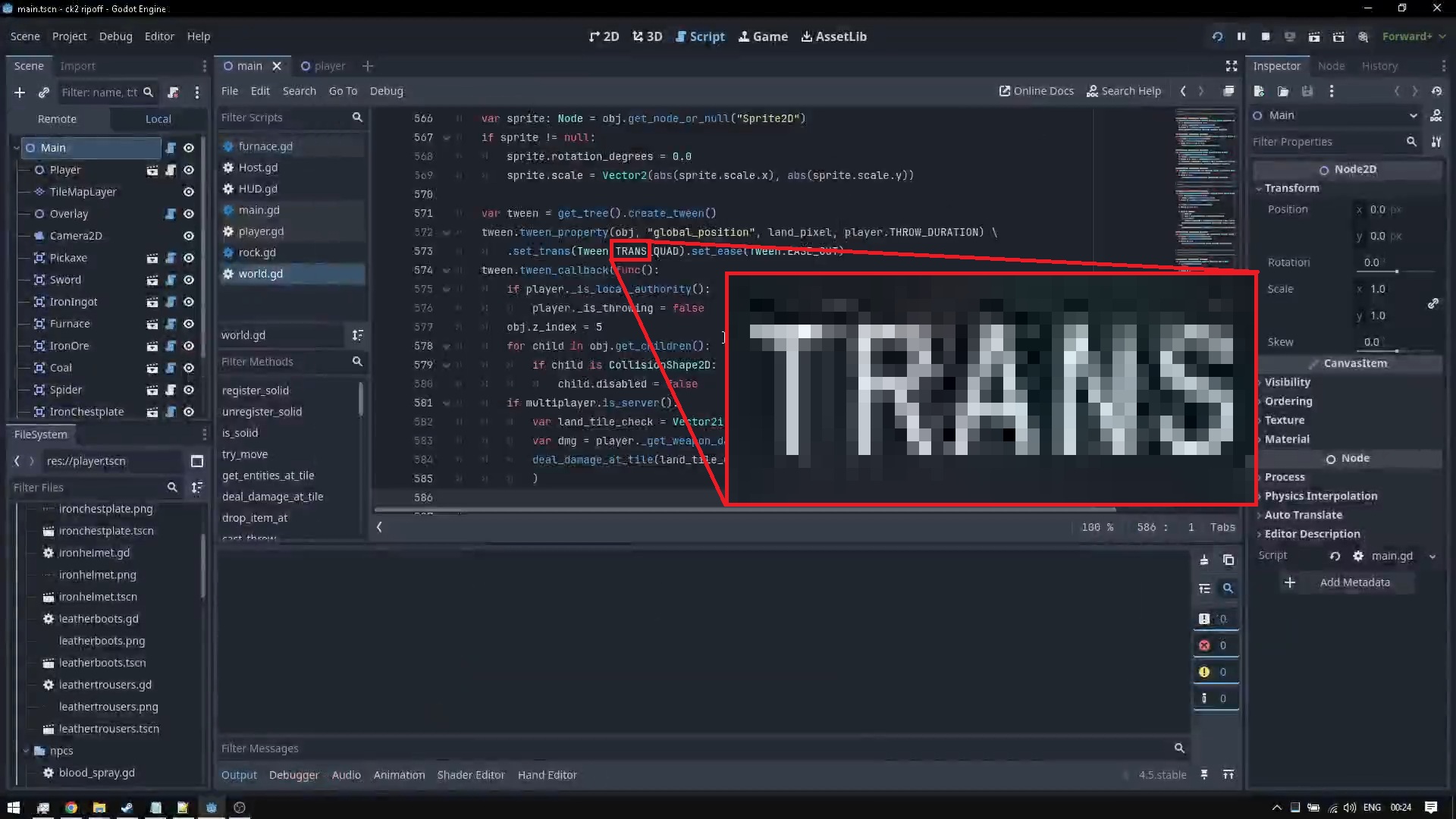Screen dimensions: 1456x819
Task: Pause the running project
Action: tap(1241, 36)
